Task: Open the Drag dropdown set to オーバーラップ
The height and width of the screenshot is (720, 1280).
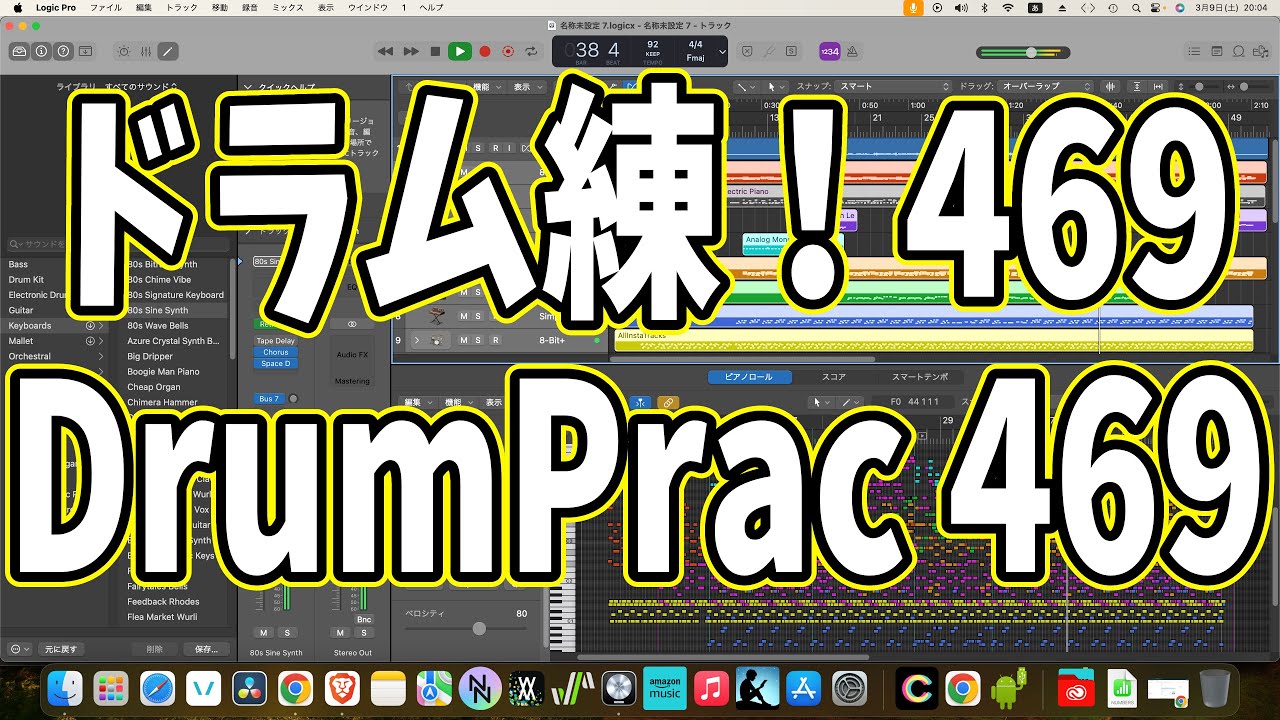Action: pos(1045,87)
